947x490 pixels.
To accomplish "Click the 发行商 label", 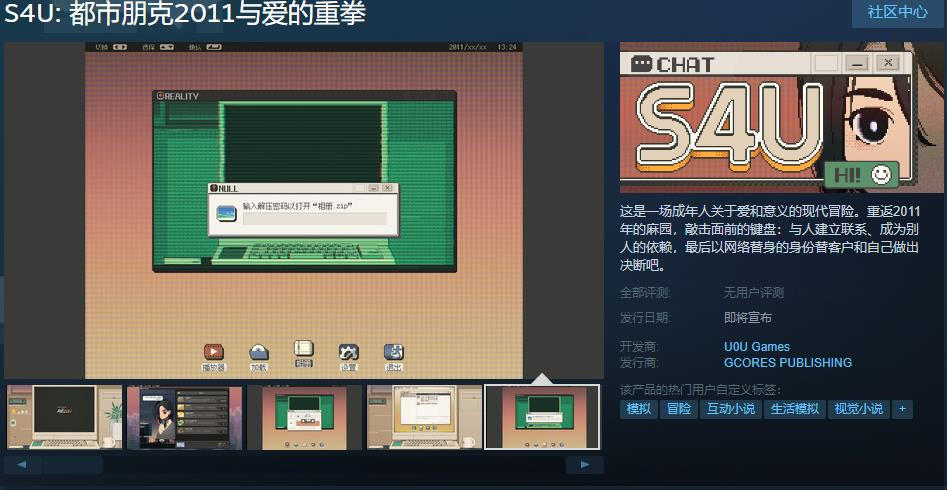I will 639,363.
